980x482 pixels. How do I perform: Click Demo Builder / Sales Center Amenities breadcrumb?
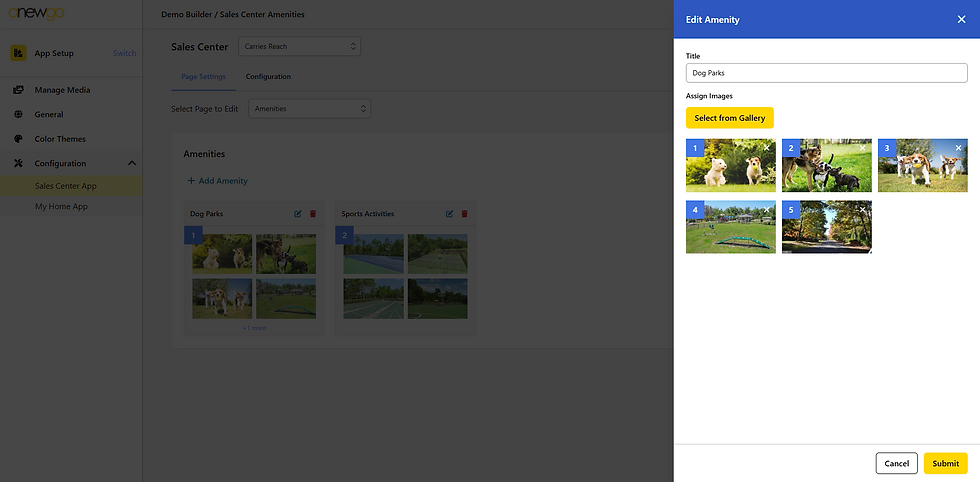point(233,14)
